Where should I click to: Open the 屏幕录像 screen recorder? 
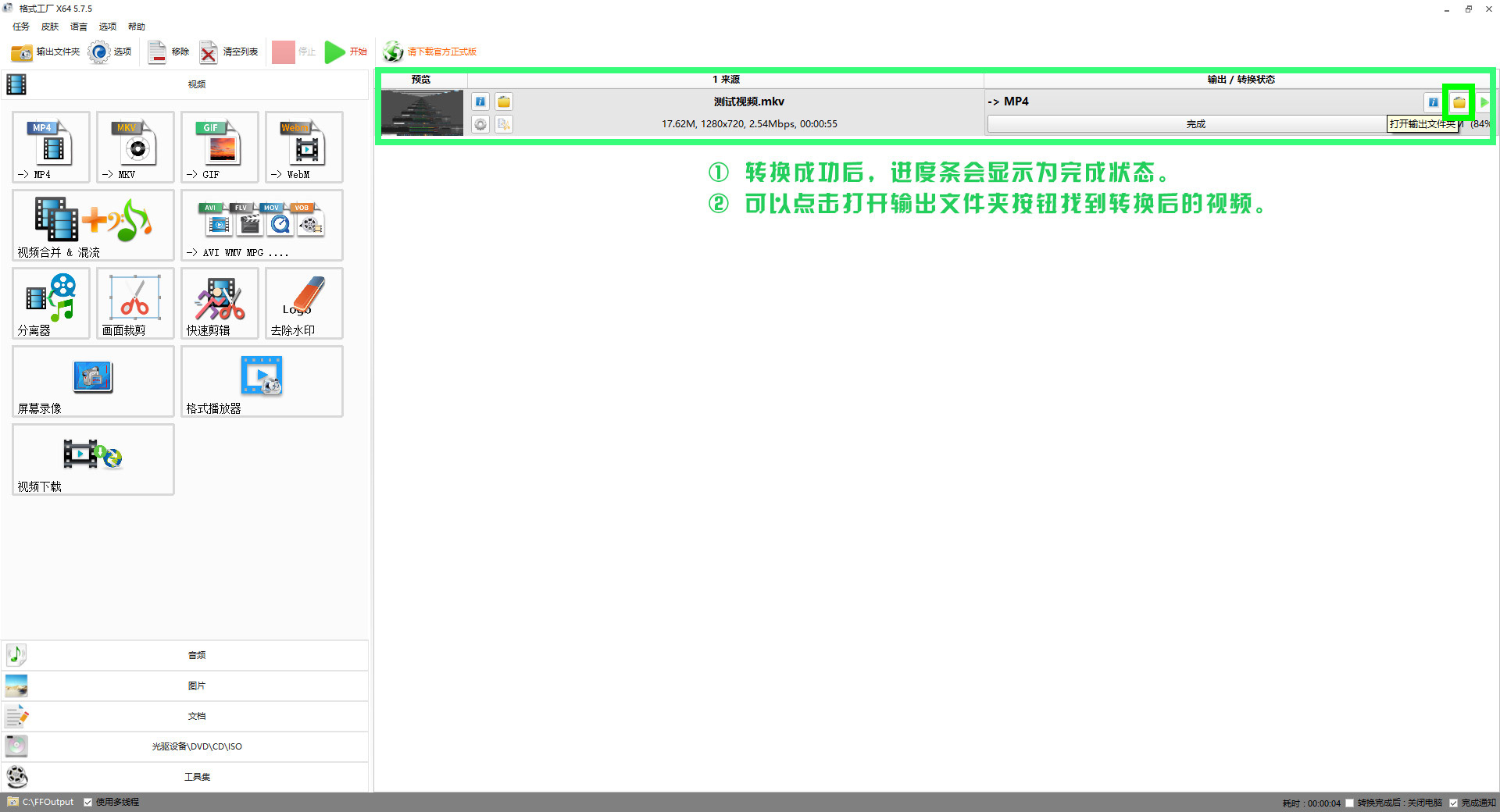coord(93,382)
